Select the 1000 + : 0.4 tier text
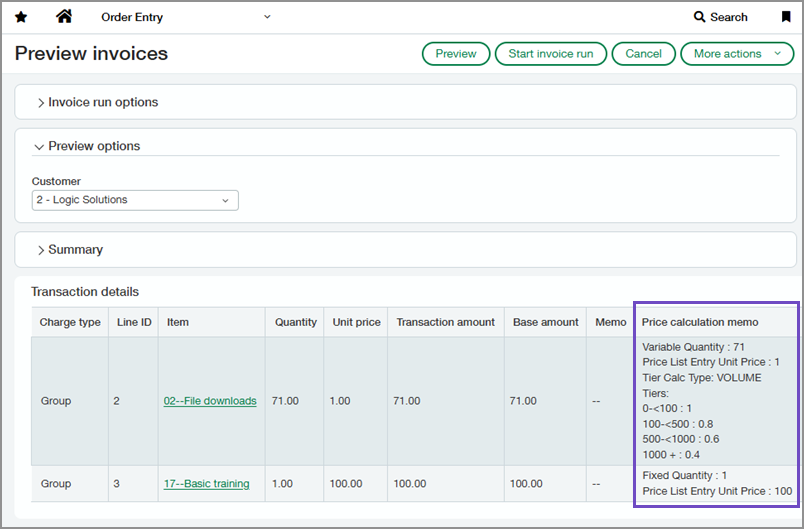804x529 pixels. [x=671, y=455]
